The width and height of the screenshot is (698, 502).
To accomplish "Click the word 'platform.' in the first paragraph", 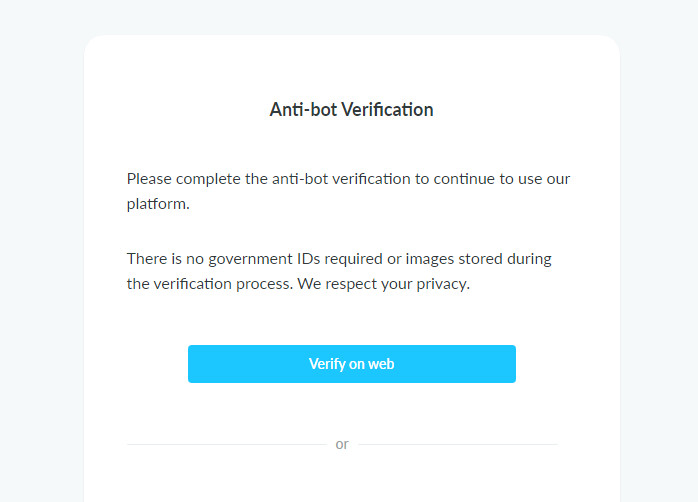I will 158,204.
